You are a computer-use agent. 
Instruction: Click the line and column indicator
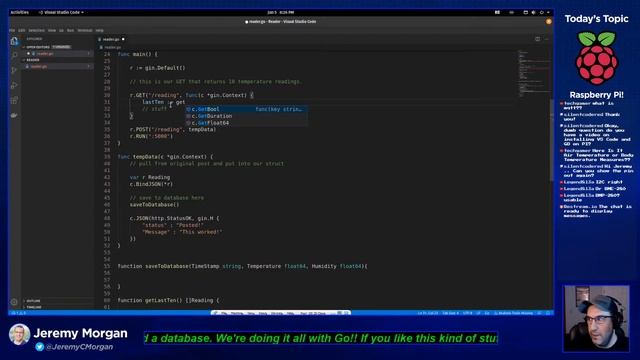(428, 313)
